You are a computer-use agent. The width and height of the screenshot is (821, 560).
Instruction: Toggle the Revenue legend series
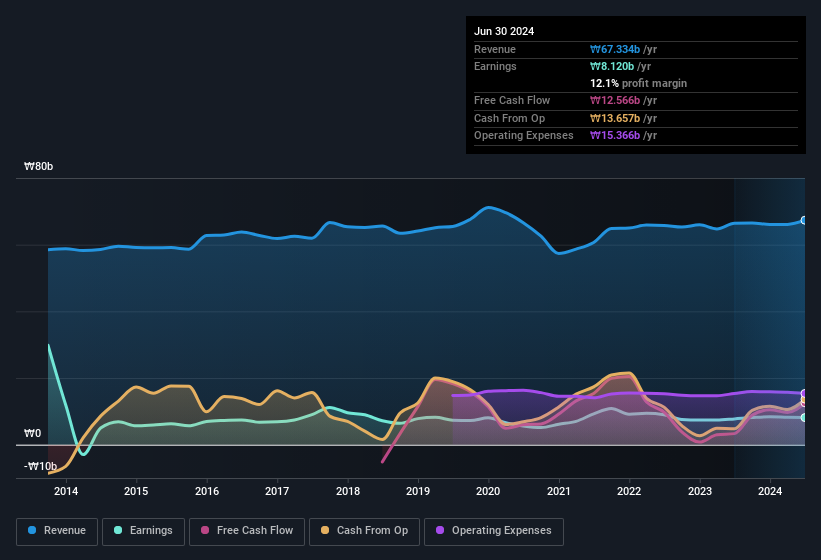click(57, 531)
